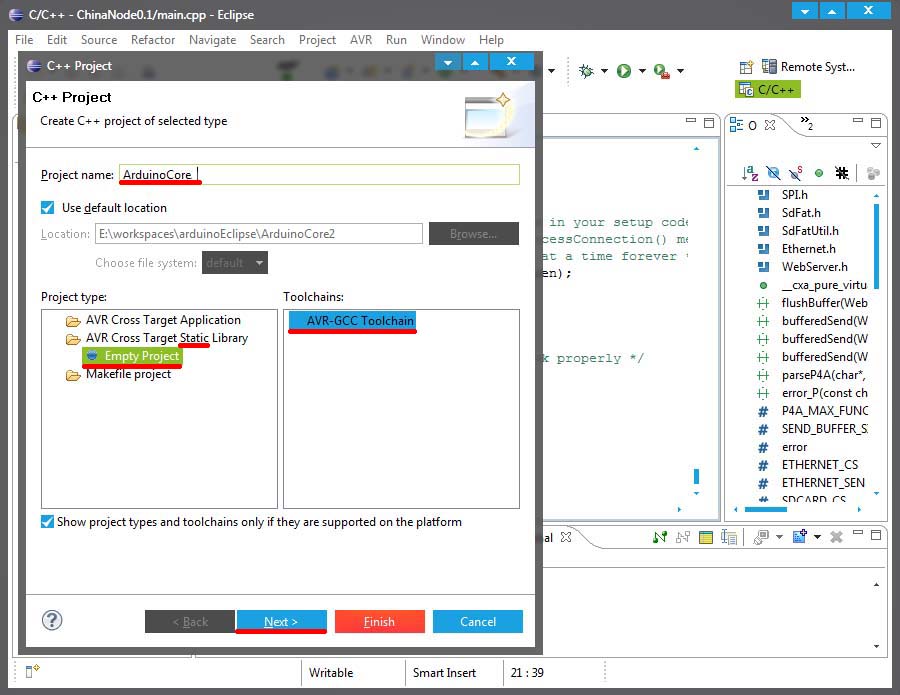The height and width of the screenshot is (695, 900).
Task: Minimize the Outline panel
Action: click(x=858, y=121)
